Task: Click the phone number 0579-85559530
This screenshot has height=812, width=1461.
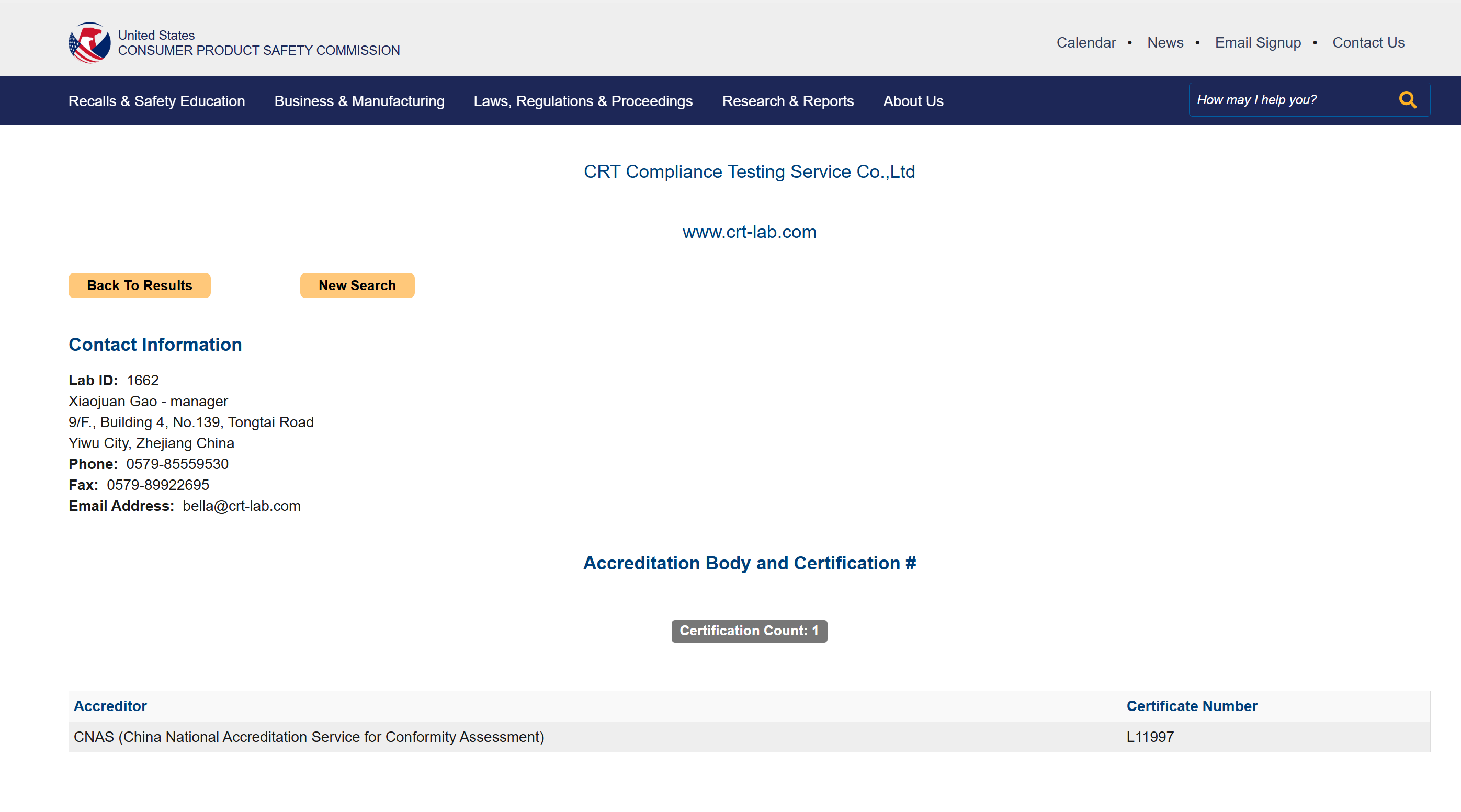Action: [x=177, y=464]
